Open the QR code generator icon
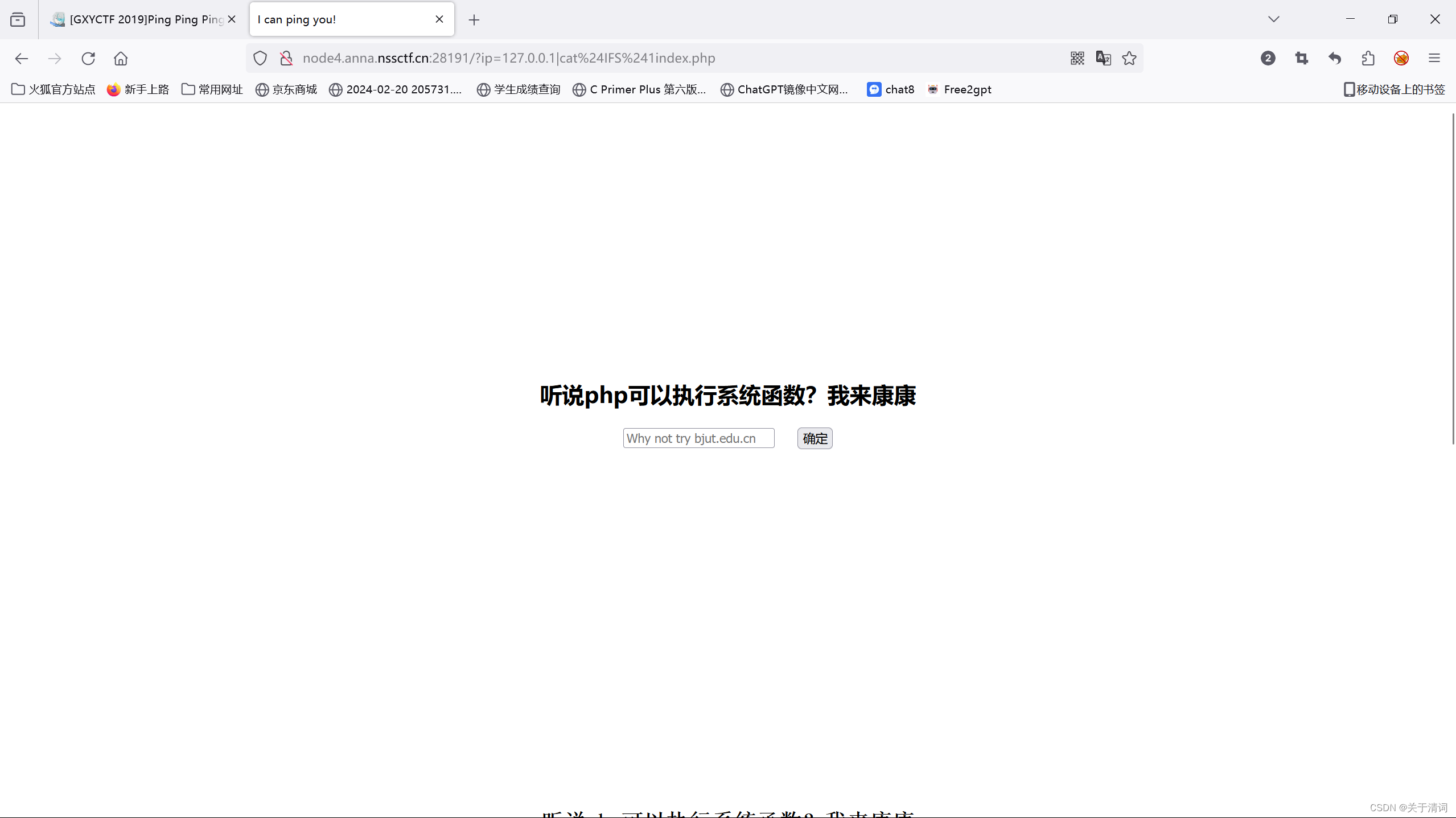The image size is (1456, 818). click(x=1077, y=58)
